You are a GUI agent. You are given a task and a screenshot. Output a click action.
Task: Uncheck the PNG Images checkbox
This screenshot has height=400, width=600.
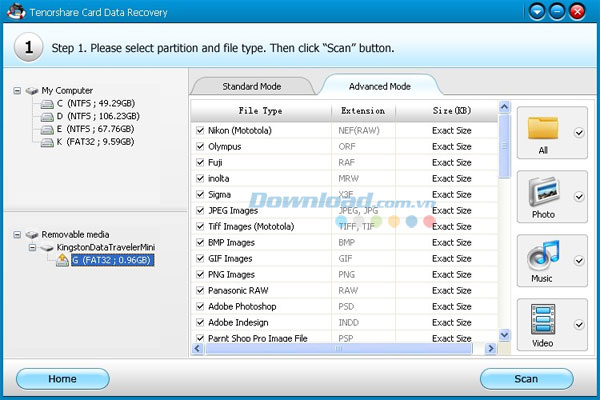click(x=200, y=274)
